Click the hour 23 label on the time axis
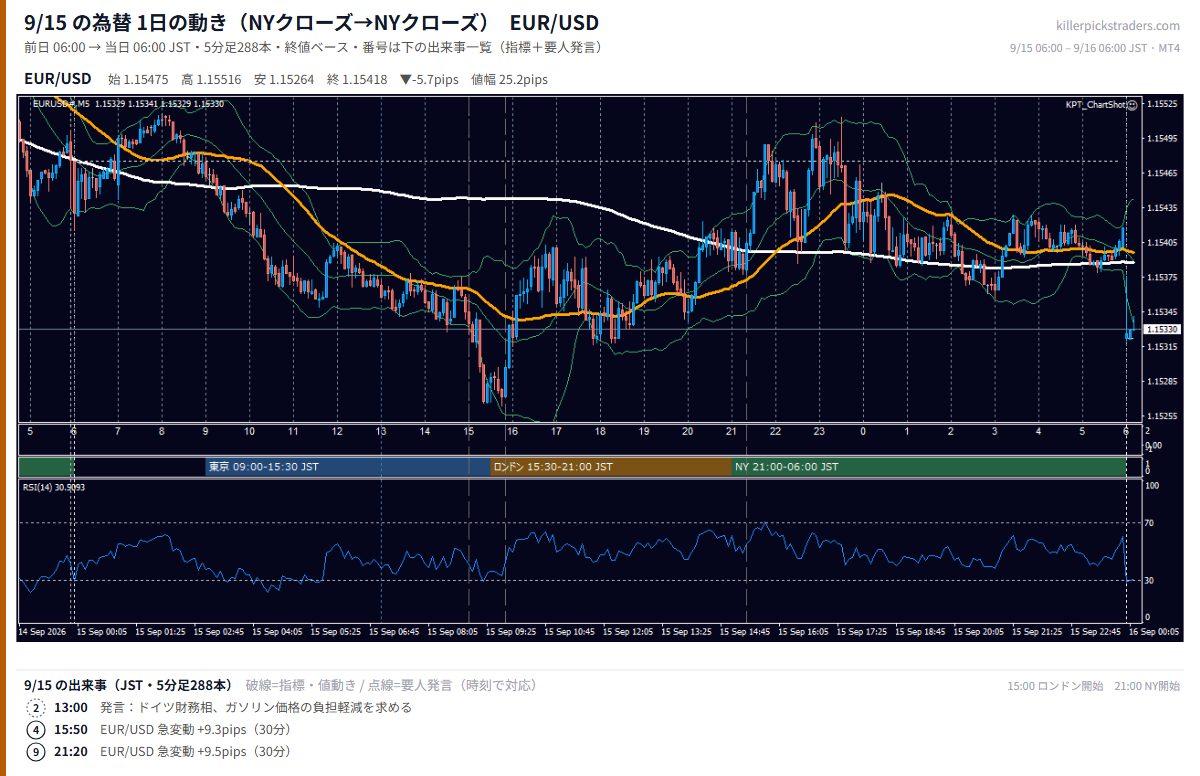1200x776 pixels. click(x=819, y=431)
